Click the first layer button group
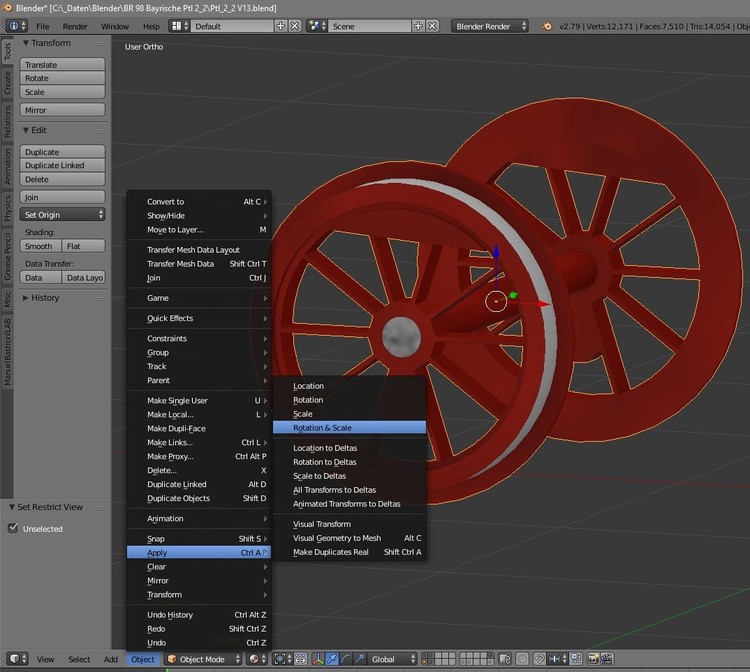 [438, 659]
